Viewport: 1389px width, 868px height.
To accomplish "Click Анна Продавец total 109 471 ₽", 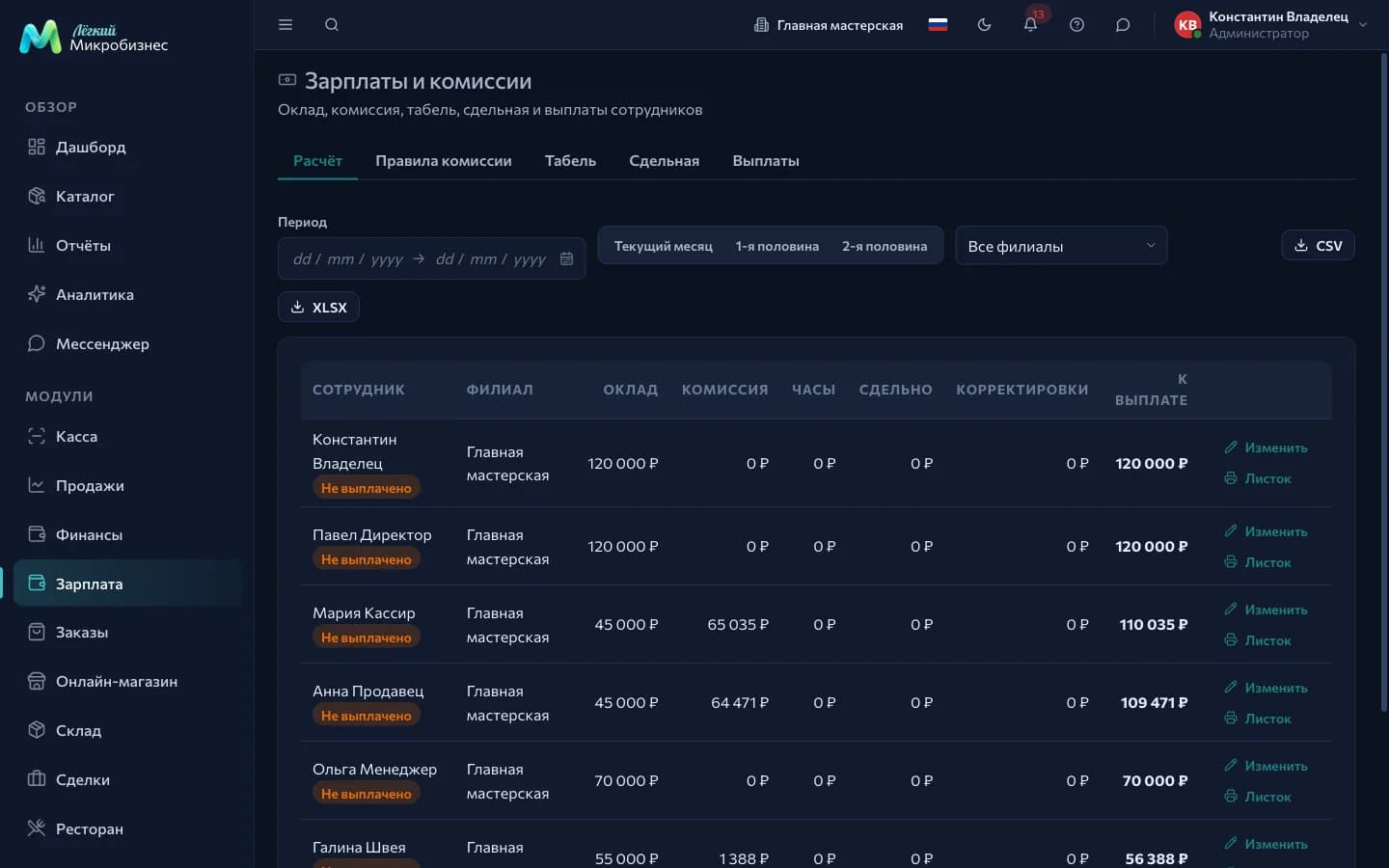I will [1154, 703].
